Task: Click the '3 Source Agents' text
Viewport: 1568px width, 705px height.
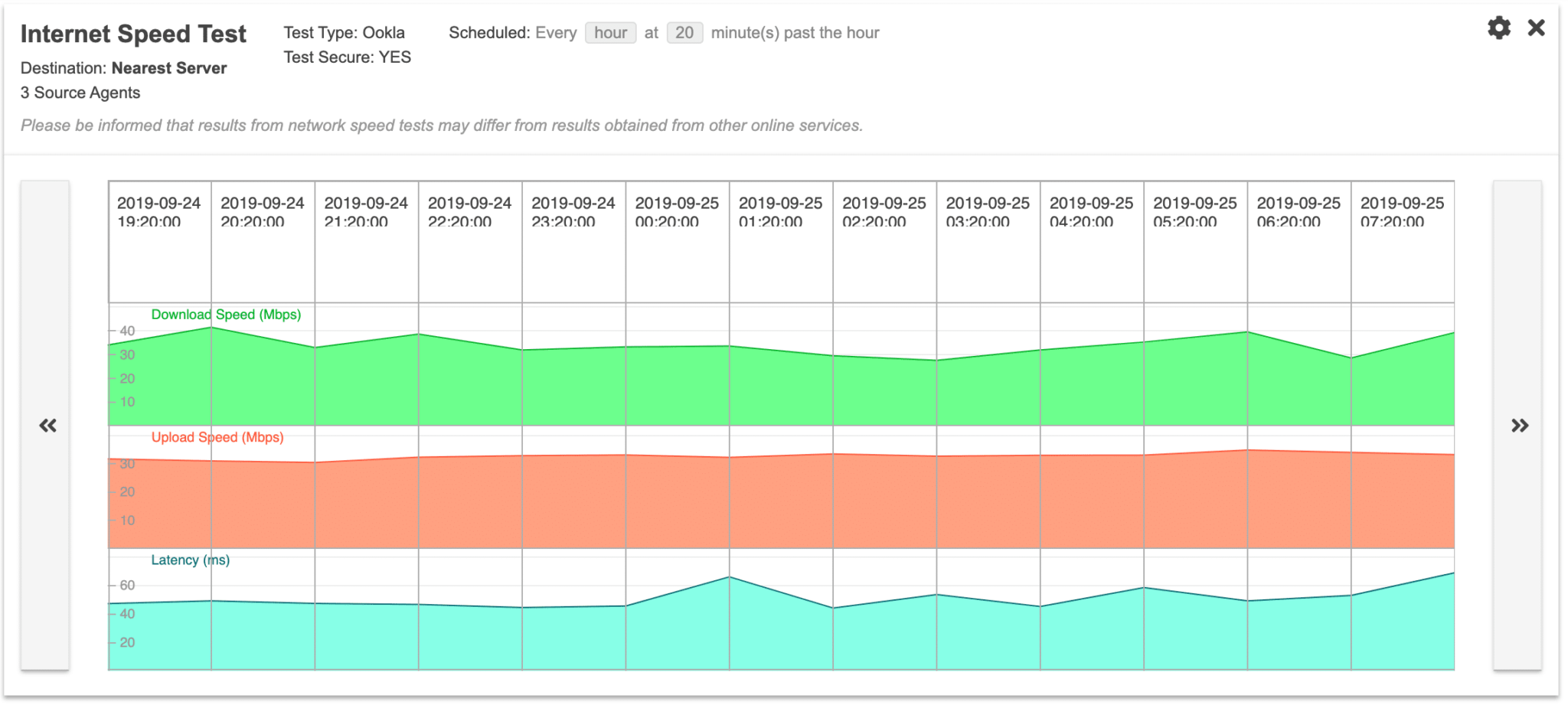Action: pyautogui.click(x=80, y=93)
